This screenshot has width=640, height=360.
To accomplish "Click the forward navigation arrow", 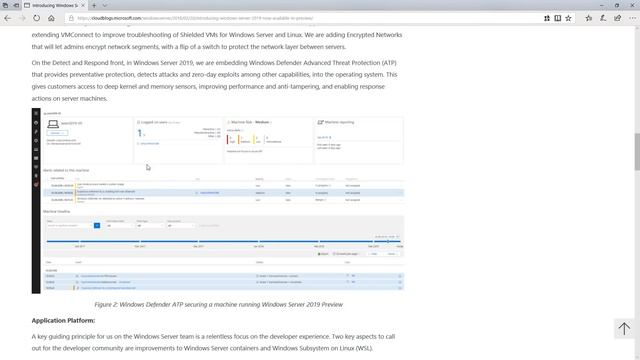I will (22, 18).
